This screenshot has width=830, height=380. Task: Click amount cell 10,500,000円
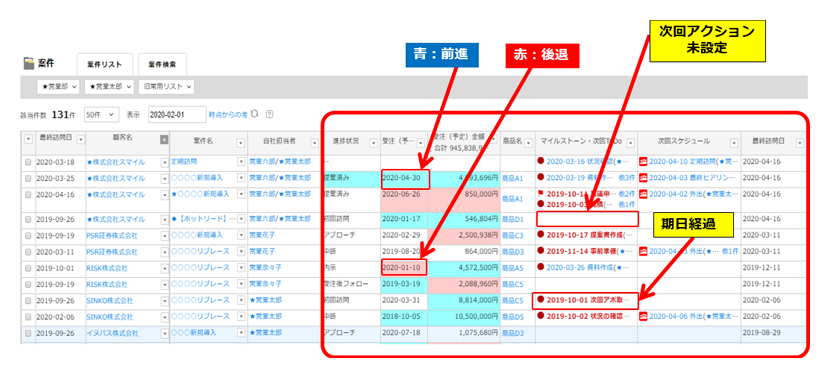[x=464, y=317]
